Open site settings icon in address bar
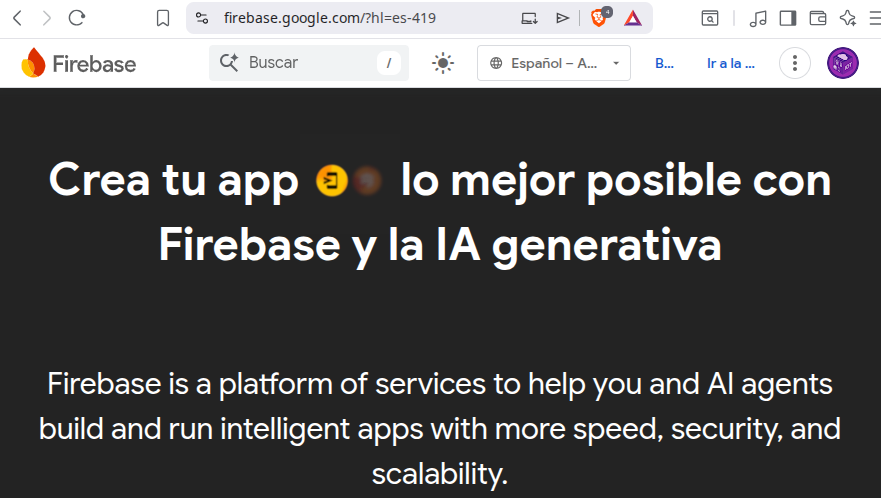 (x=202, y=18)
